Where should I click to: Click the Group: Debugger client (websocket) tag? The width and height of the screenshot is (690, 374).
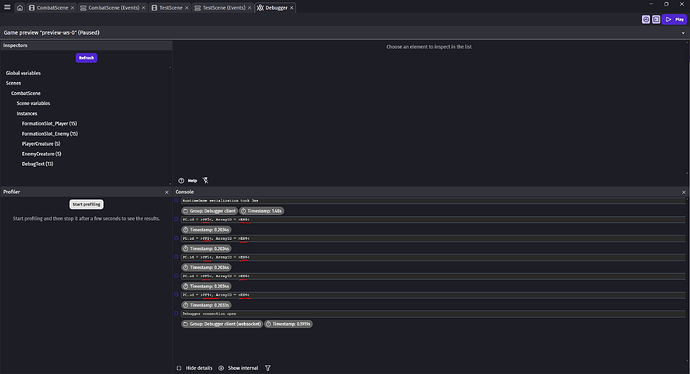222,324
